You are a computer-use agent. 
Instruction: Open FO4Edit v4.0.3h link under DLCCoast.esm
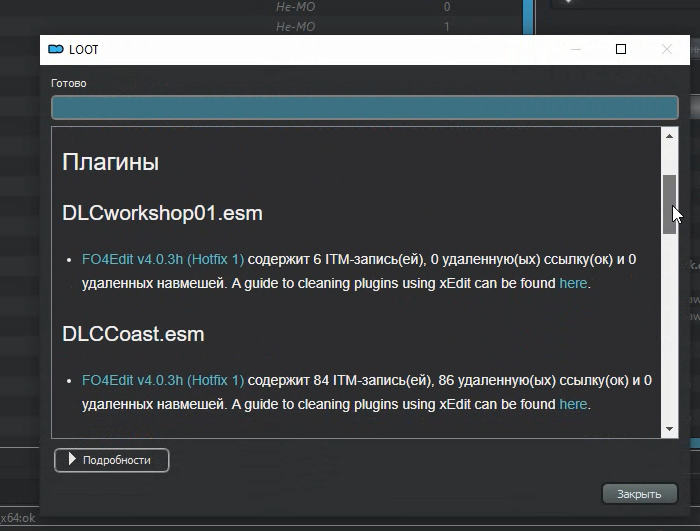(163, 380)
